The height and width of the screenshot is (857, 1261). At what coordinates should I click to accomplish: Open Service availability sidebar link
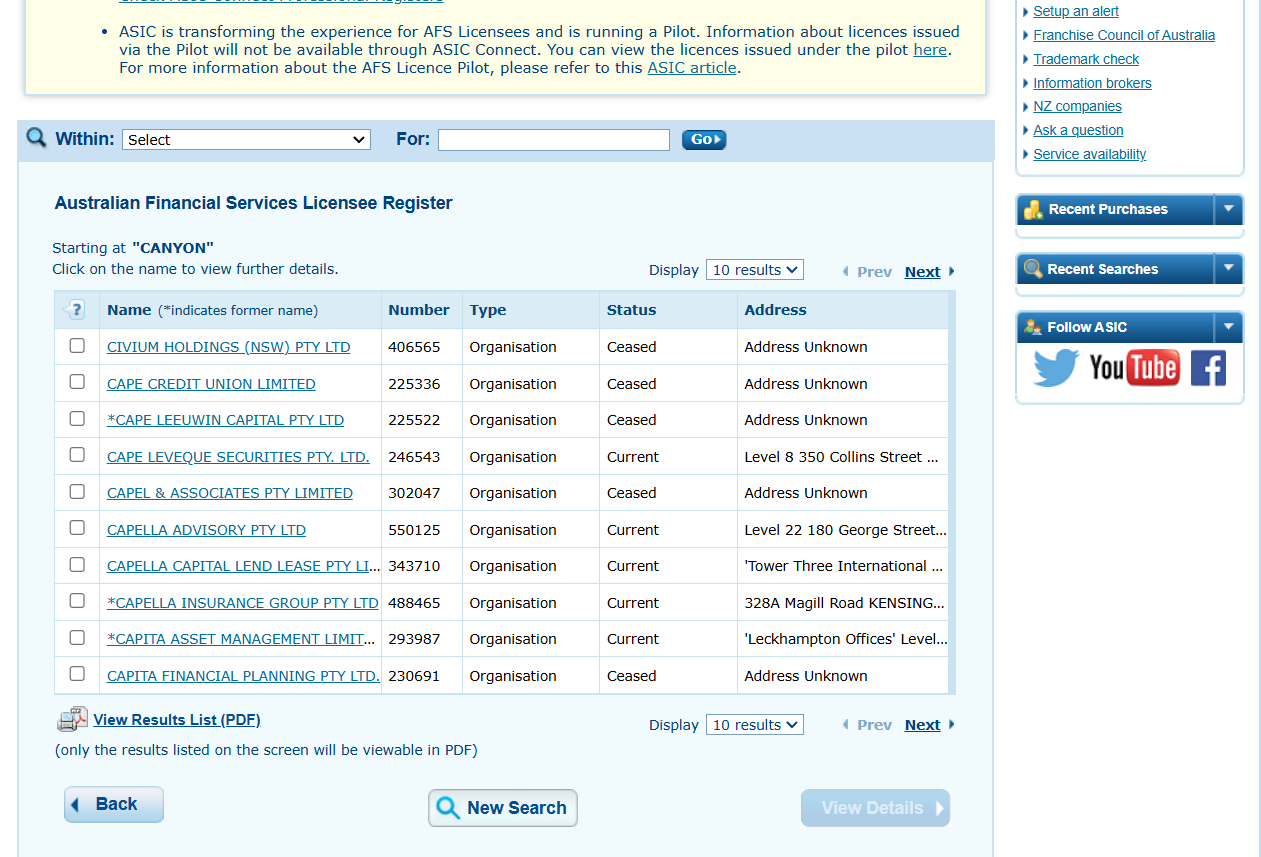tap(1090, 154)
